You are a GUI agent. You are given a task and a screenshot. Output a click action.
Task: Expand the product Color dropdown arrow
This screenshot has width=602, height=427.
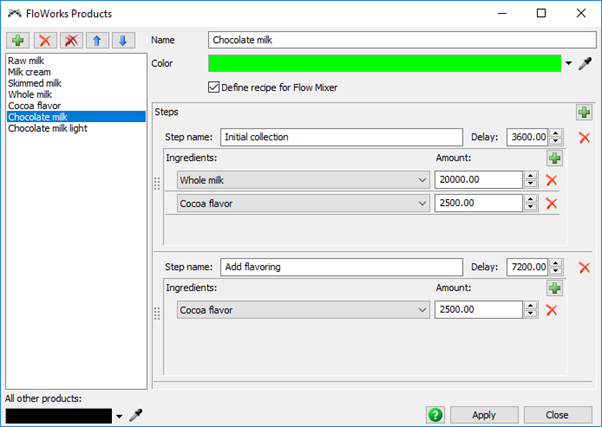[x=569, y=63]
